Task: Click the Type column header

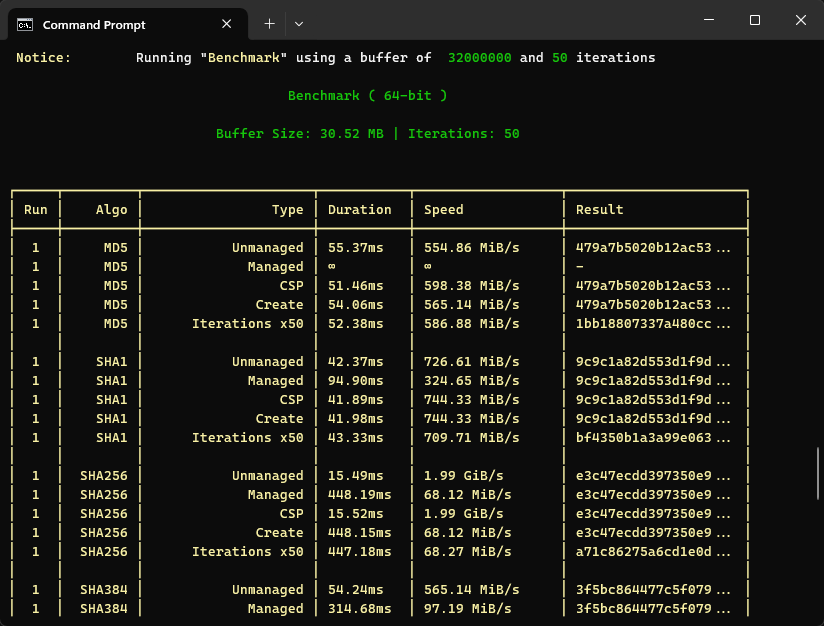Action: 287,210
